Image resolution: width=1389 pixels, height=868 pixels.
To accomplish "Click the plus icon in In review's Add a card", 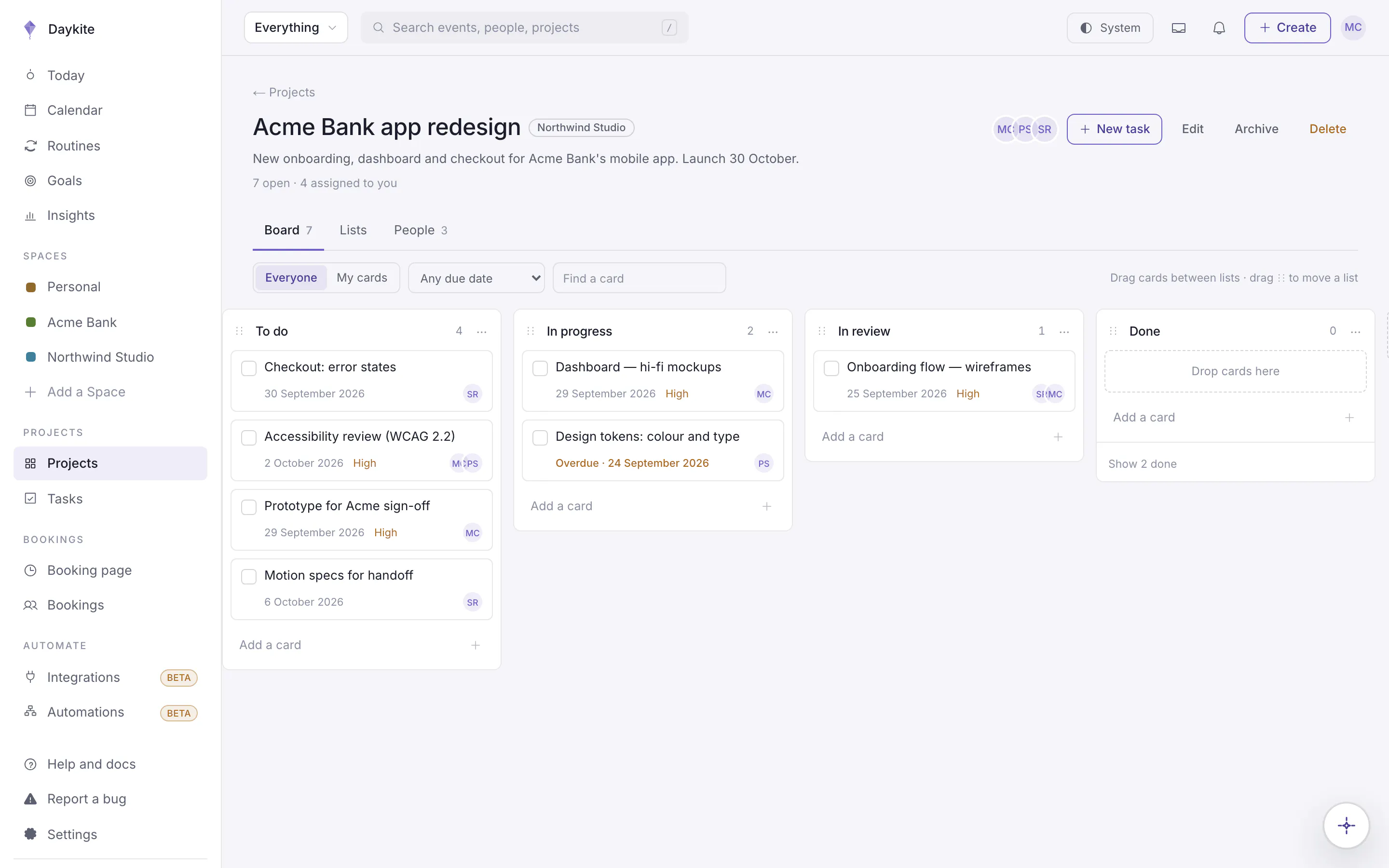I will [x=1058, y=437].
